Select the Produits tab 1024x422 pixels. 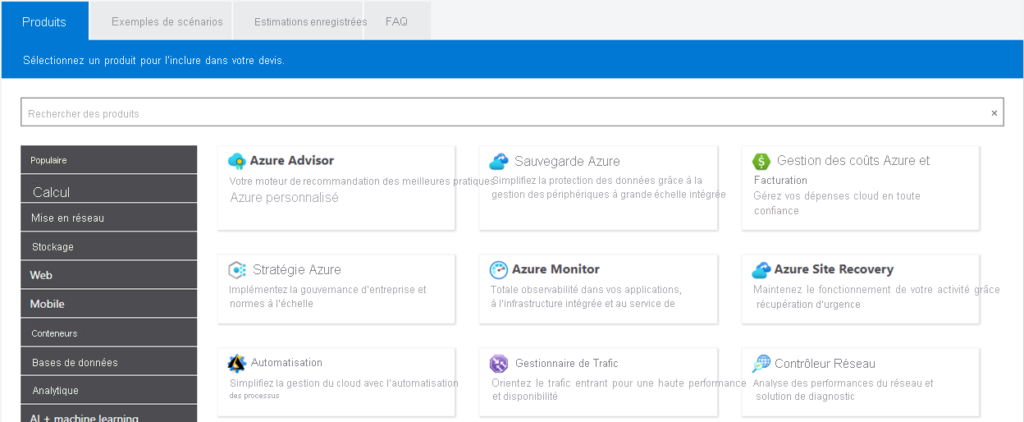44,21
